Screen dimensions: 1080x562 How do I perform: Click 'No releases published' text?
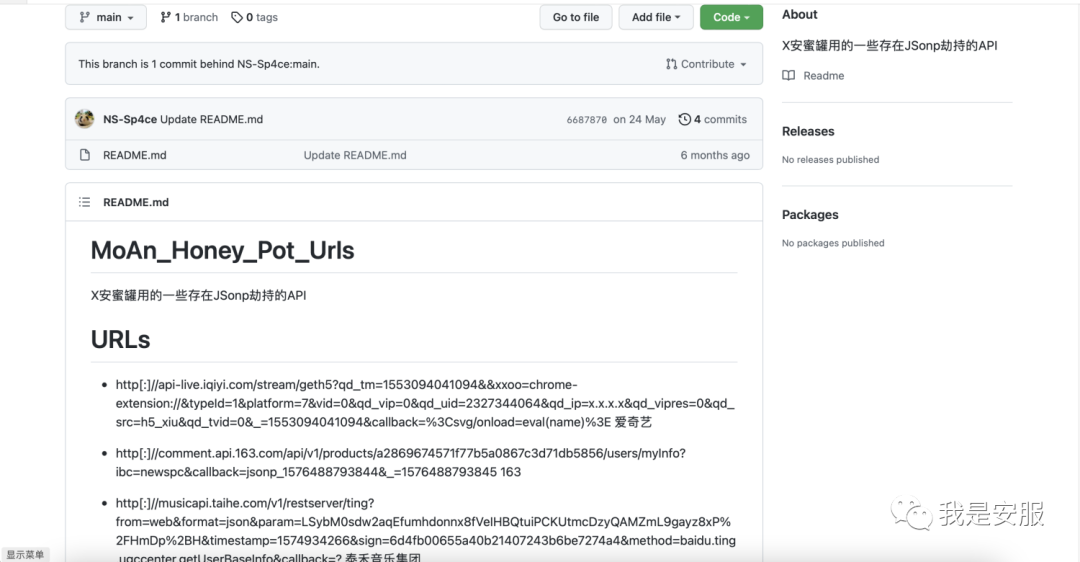click(830, 160)
